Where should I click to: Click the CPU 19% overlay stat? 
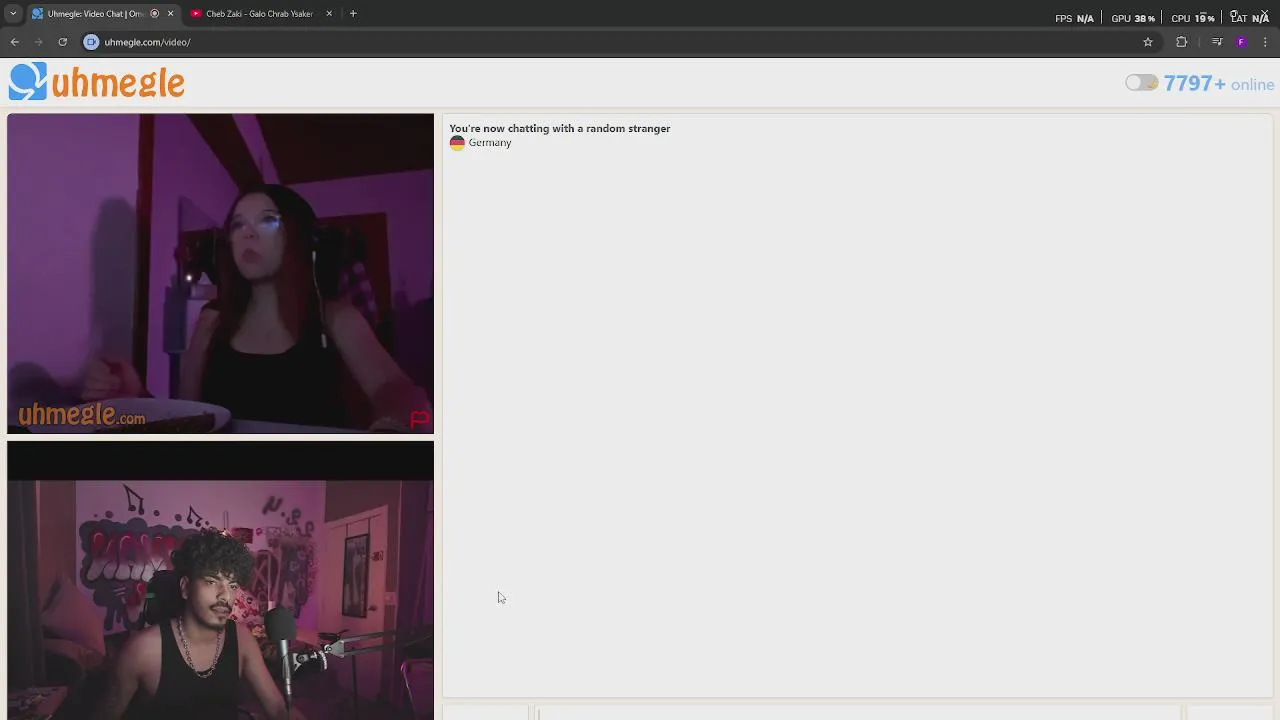1193,18
